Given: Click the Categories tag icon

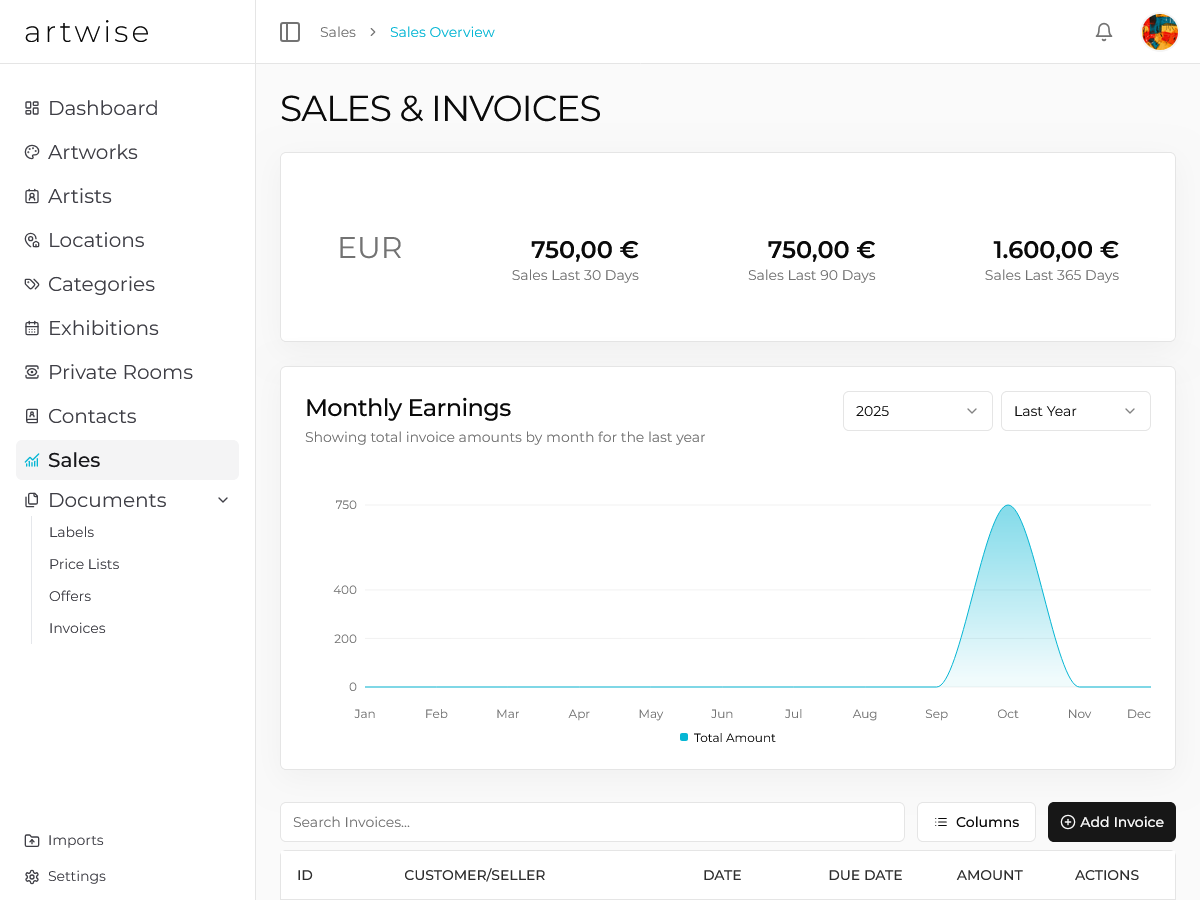Looking at the screenshot, I should pos(32,284).
